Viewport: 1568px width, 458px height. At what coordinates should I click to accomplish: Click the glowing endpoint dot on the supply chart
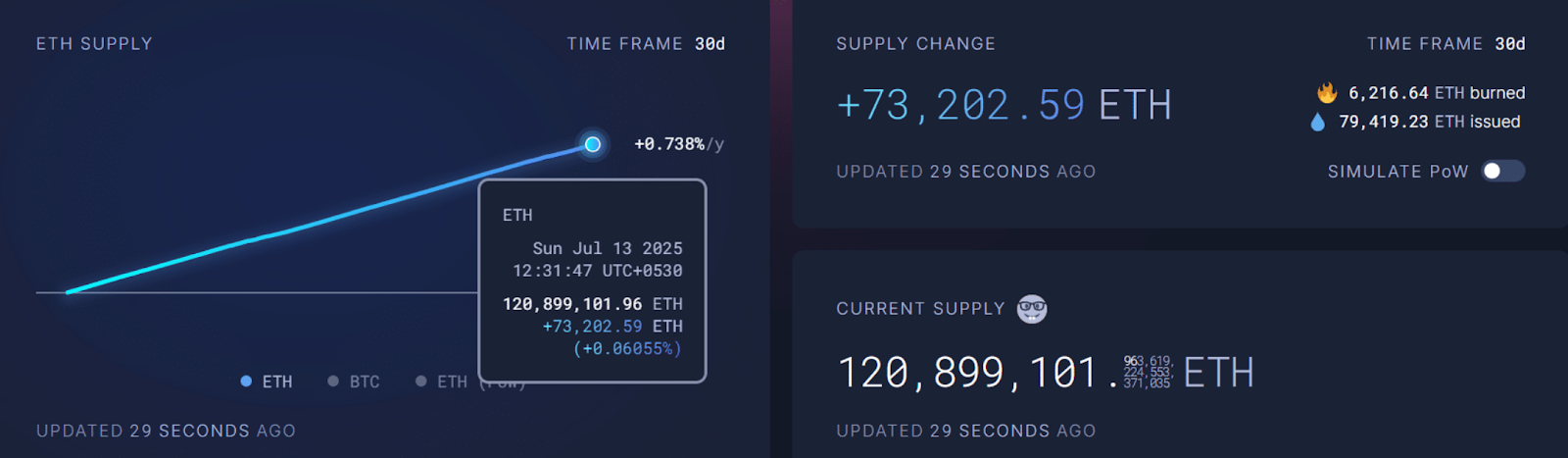click(x=593, y=144)
